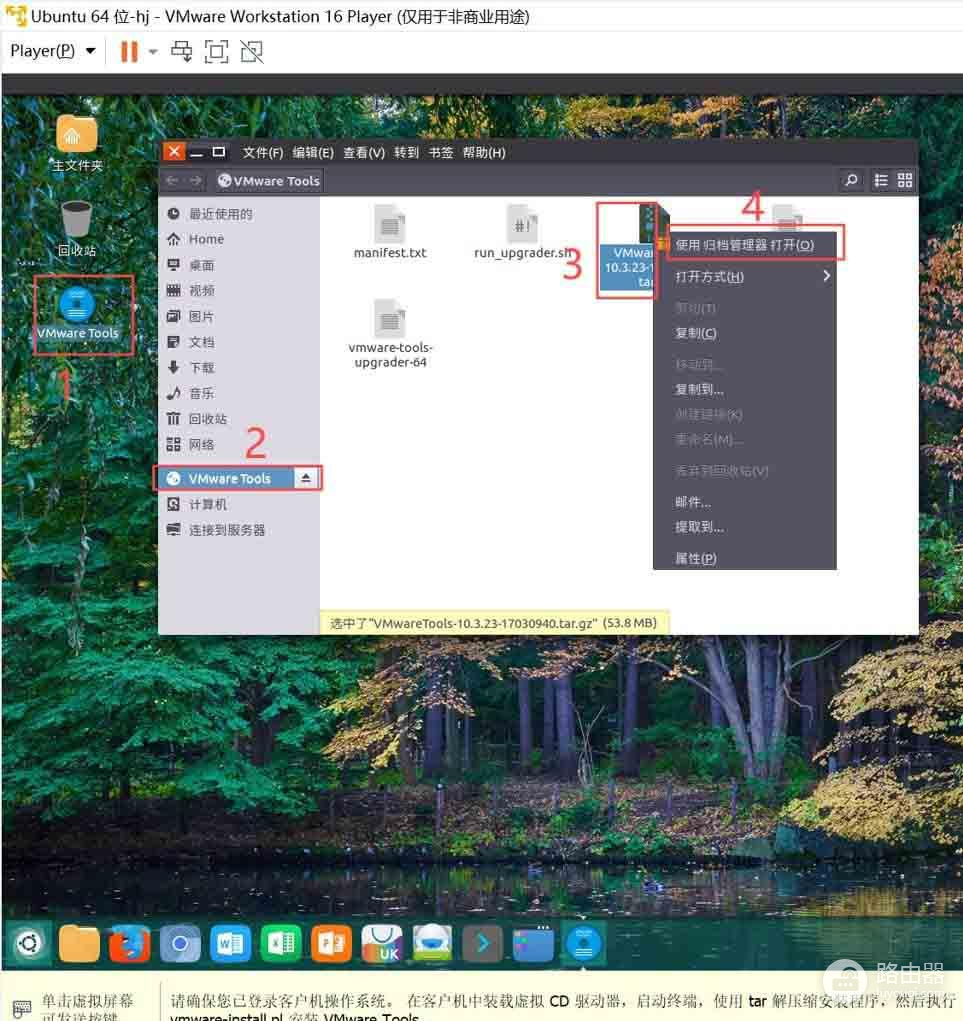Viewport: 963px width, 1021px height.
Task: Click the VMware Tools path bar button
Action: tap(269, 180)
